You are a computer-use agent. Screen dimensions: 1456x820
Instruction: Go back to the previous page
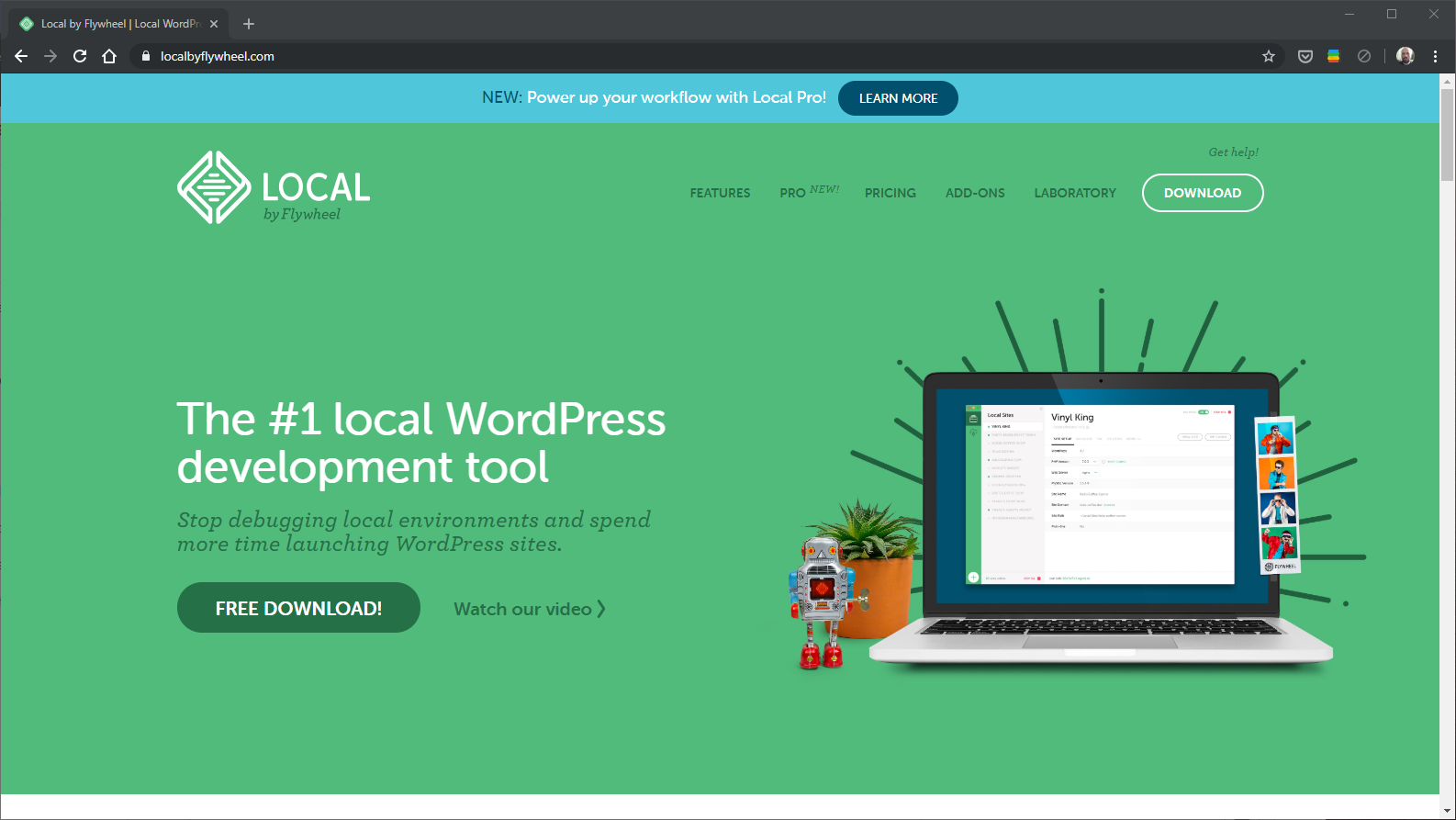(21, 56)
